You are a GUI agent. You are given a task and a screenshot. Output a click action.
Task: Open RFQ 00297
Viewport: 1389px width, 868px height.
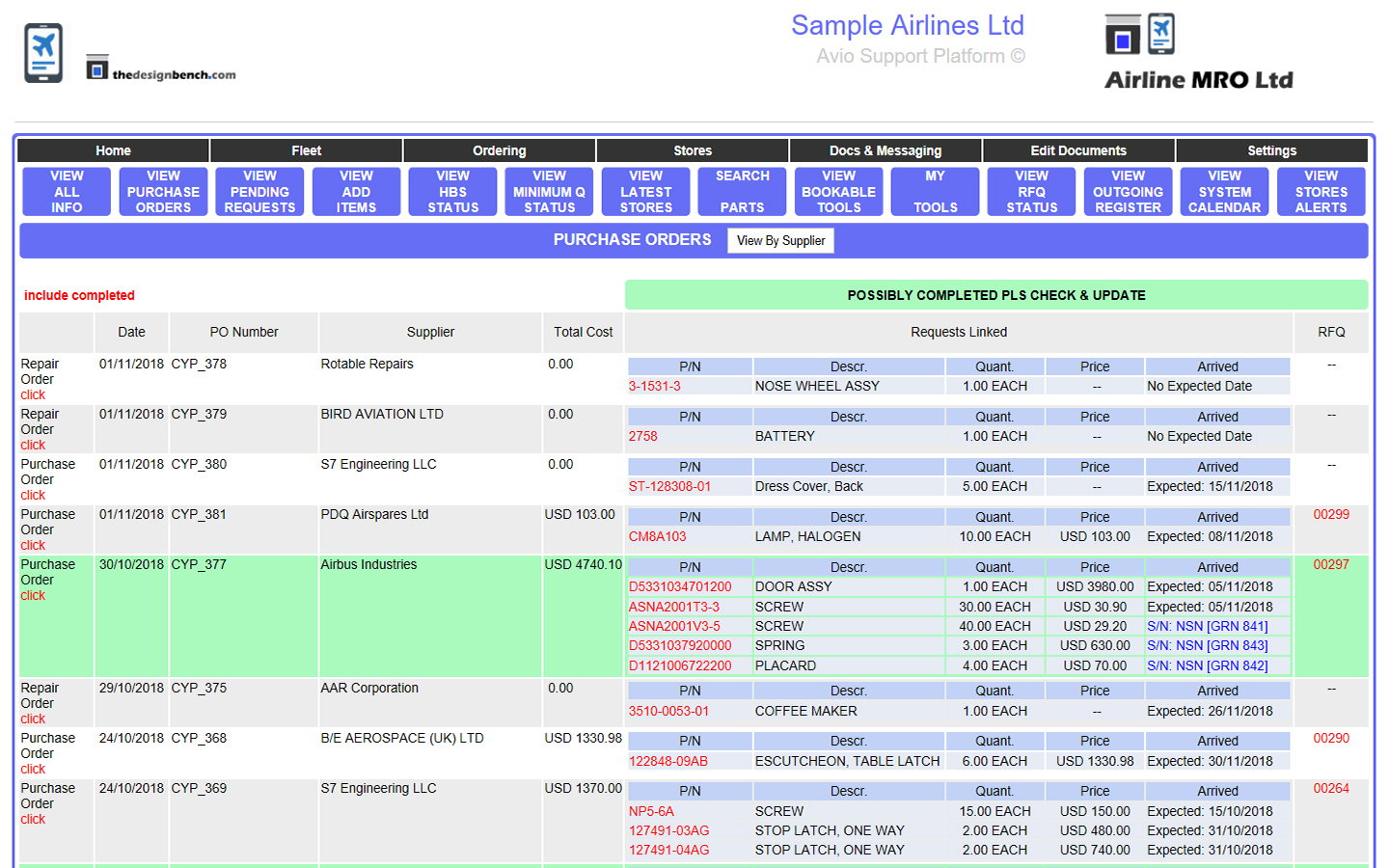pos(1331,564)
